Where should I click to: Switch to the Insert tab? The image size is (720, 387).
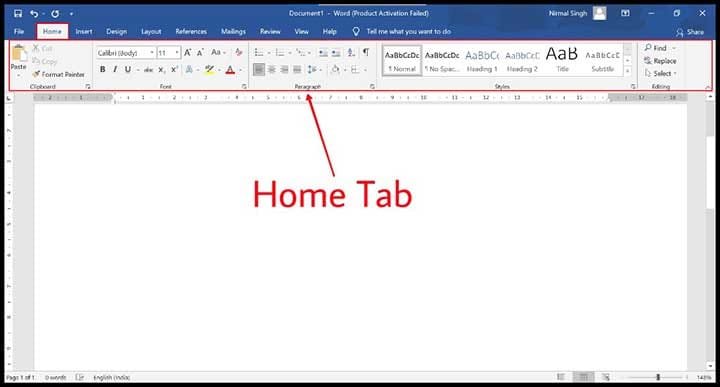coord(84,31)
